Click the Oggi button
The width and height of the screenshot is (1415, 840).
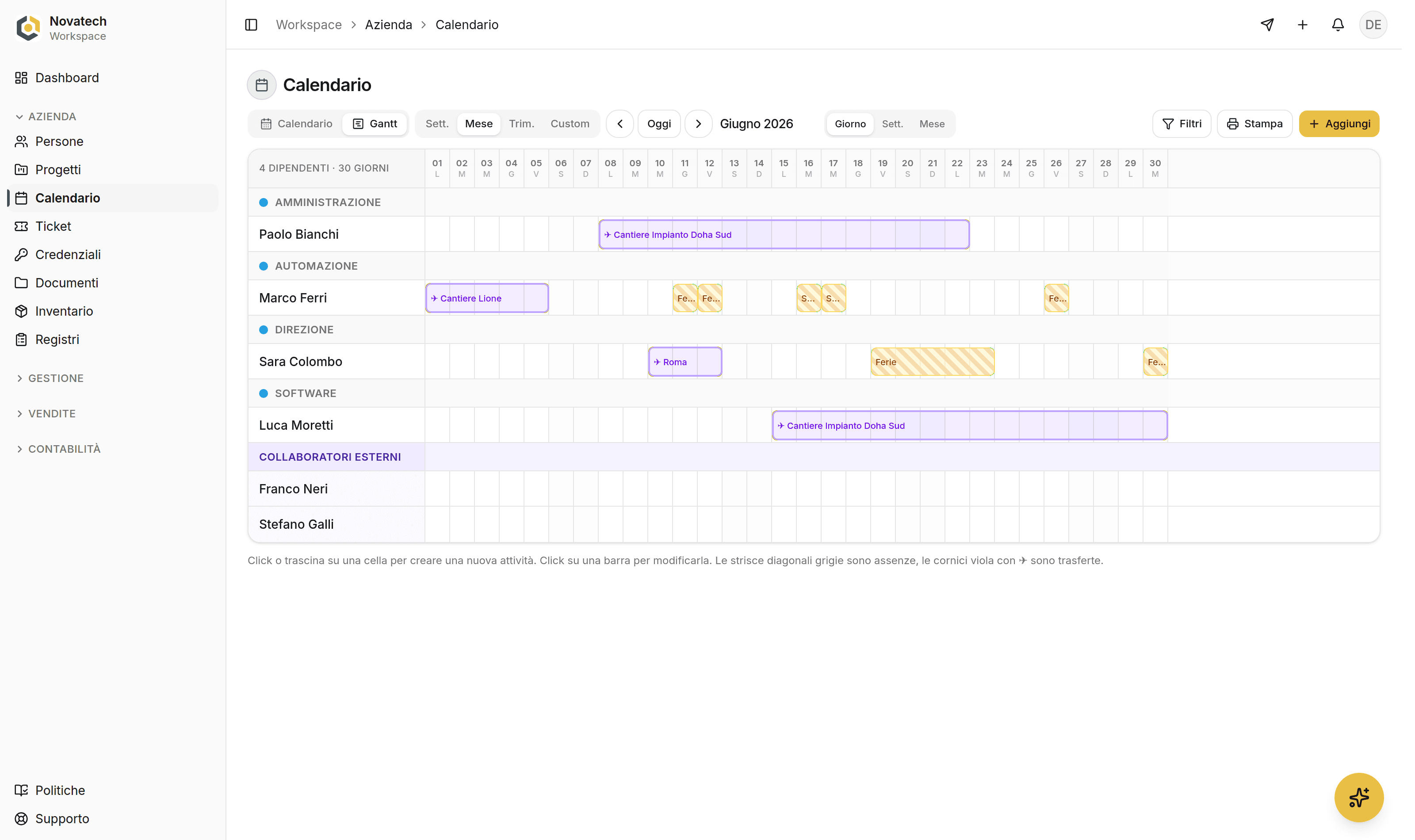pos(659,124)
